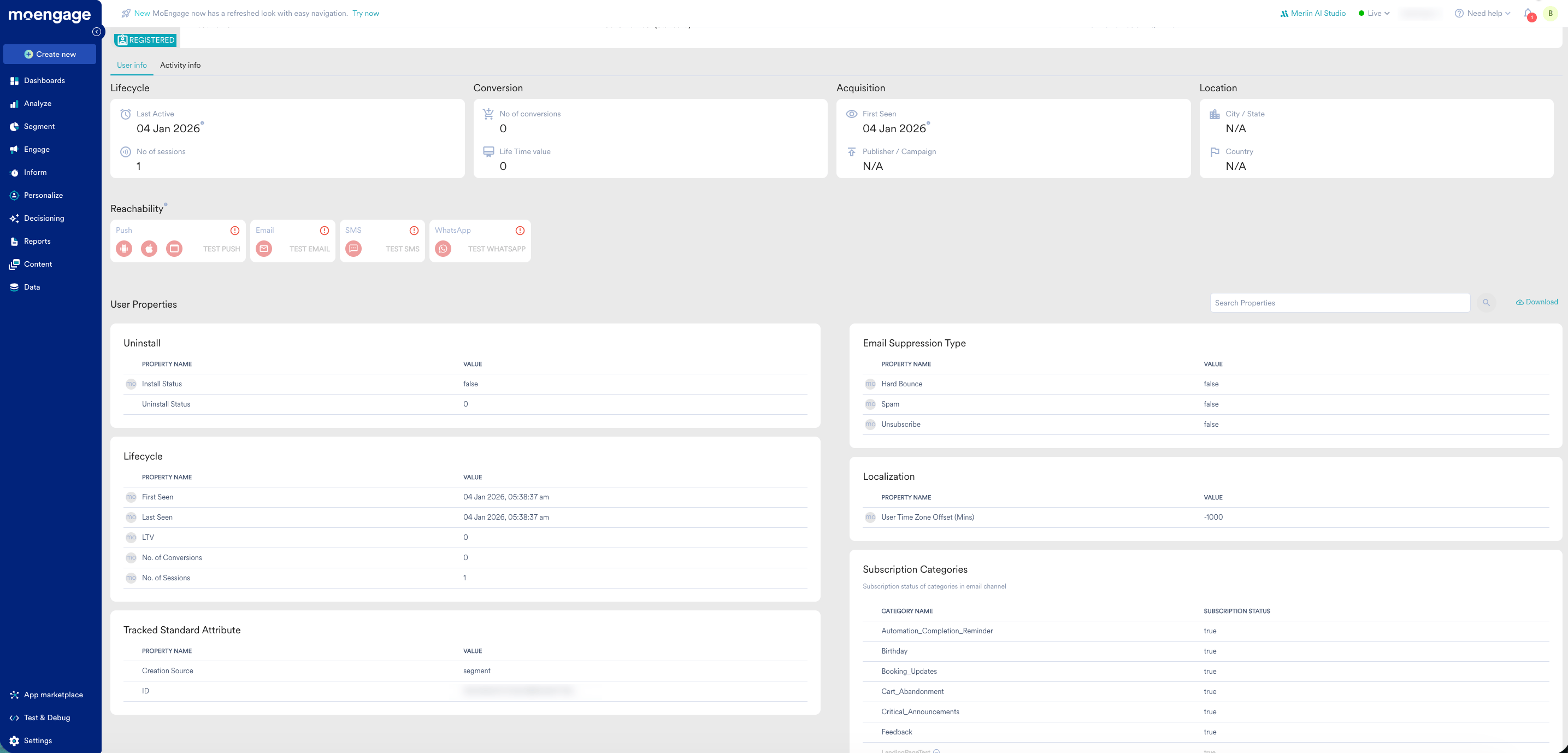Click the Unsubscribe property name
The image size is (1568, 753).
[901, 424]
